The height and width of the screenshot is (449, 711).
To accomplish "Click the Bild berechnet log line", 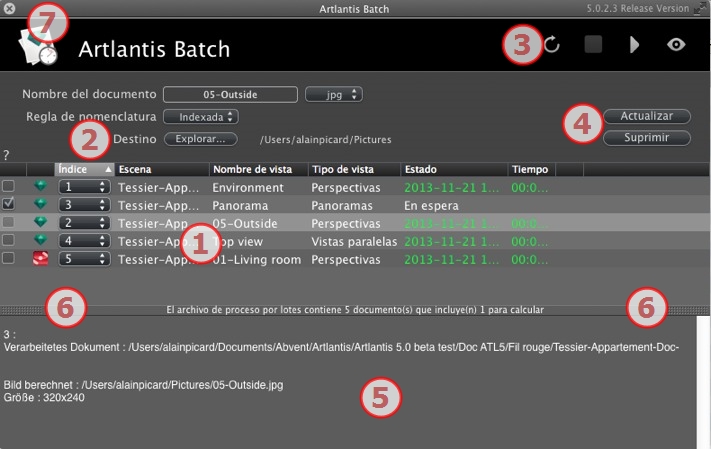I will click(143, 385).
